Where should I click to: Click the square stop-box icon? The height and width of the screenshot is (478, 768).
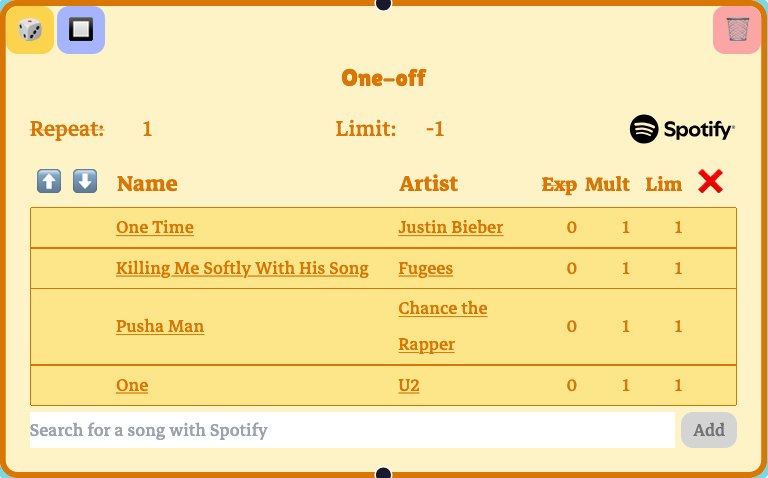[81, 30]
